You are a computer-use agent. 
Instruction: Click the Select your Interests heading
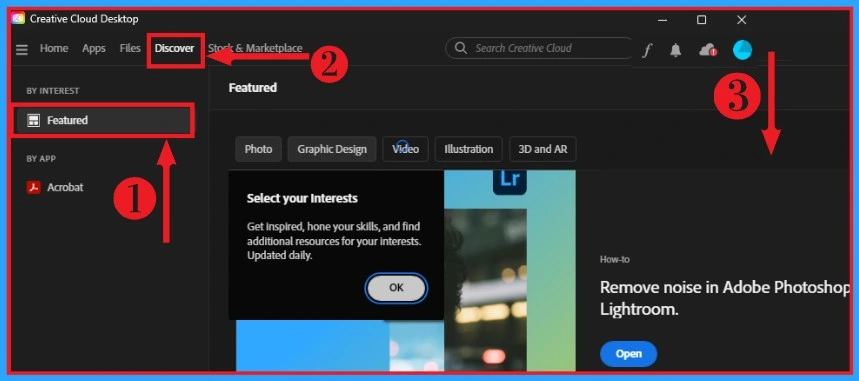[x=302, y=198]
